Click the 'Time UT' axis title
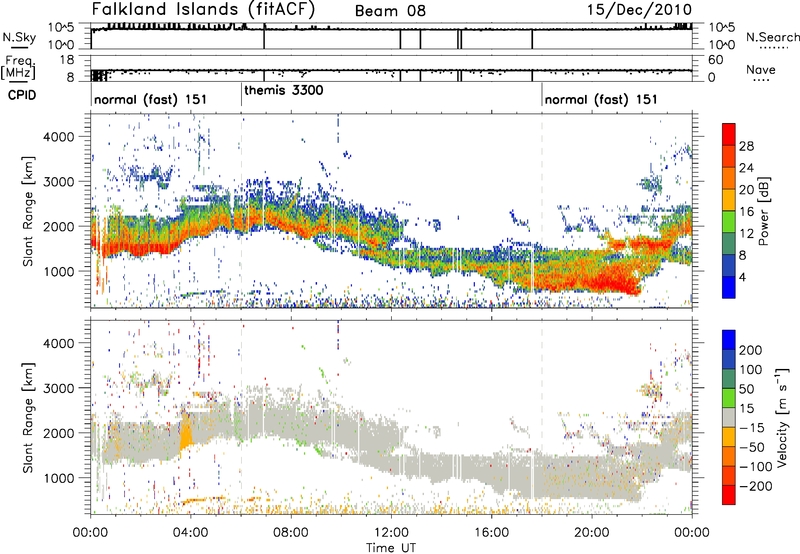Image resolution: width=800 pixels, height=554 pixels. pos(391,547)
